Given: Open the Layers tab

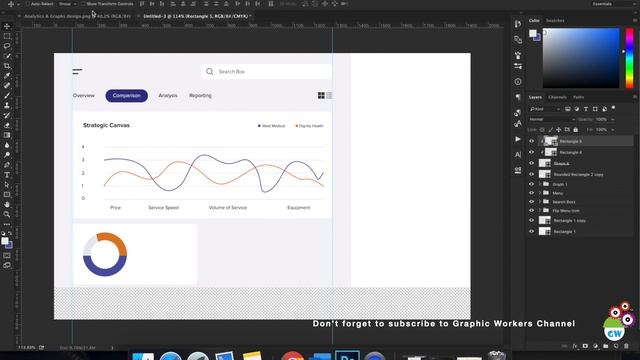Looking at the screenshot, I should point(535,97).
